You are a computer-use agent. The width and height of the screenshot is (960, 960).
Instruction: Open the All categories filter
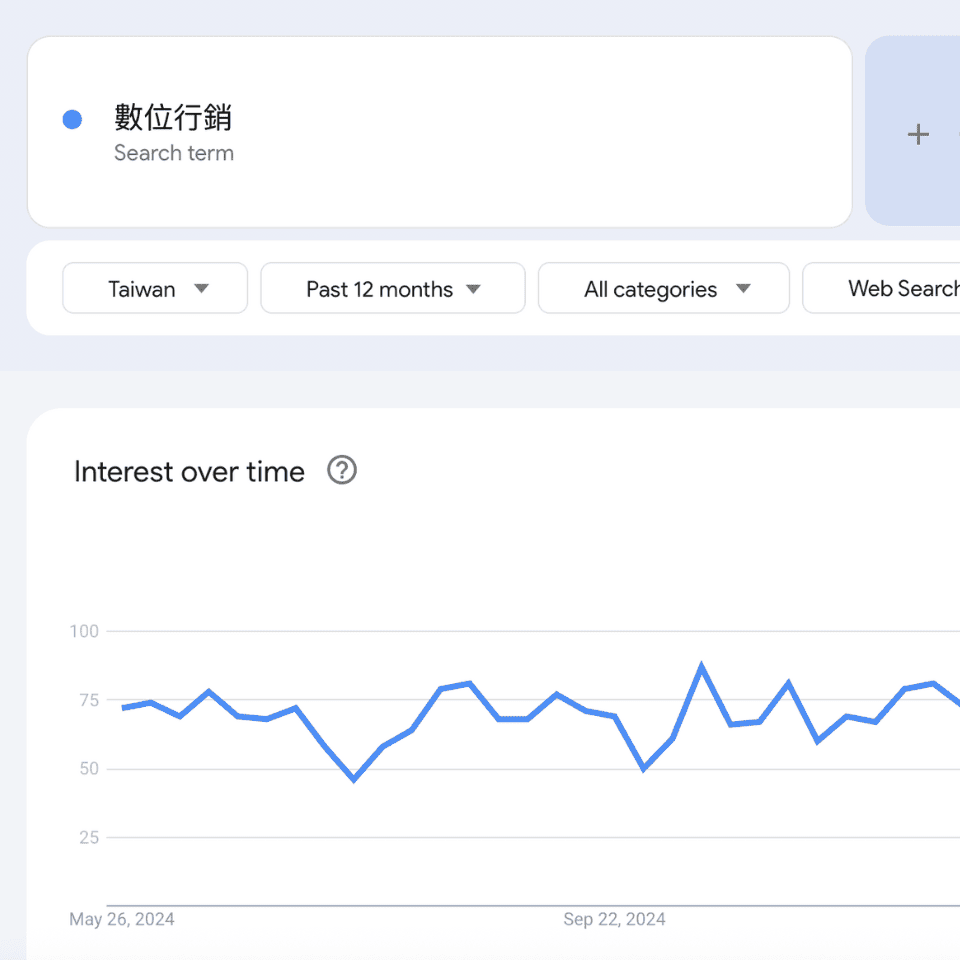663,288
